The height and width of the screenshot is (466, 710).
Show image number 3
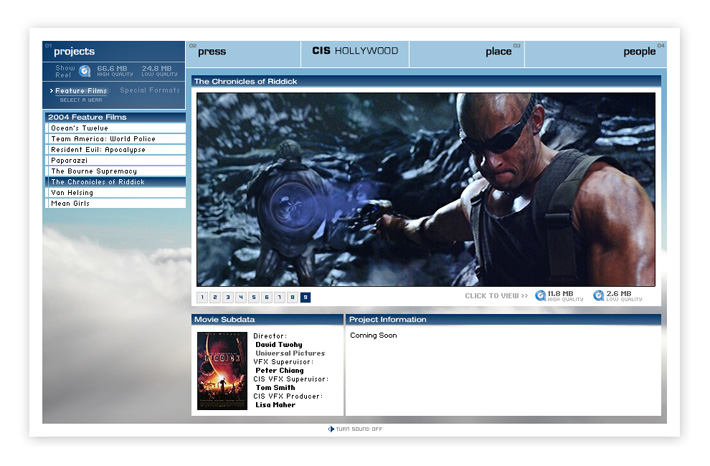[228, 297]
